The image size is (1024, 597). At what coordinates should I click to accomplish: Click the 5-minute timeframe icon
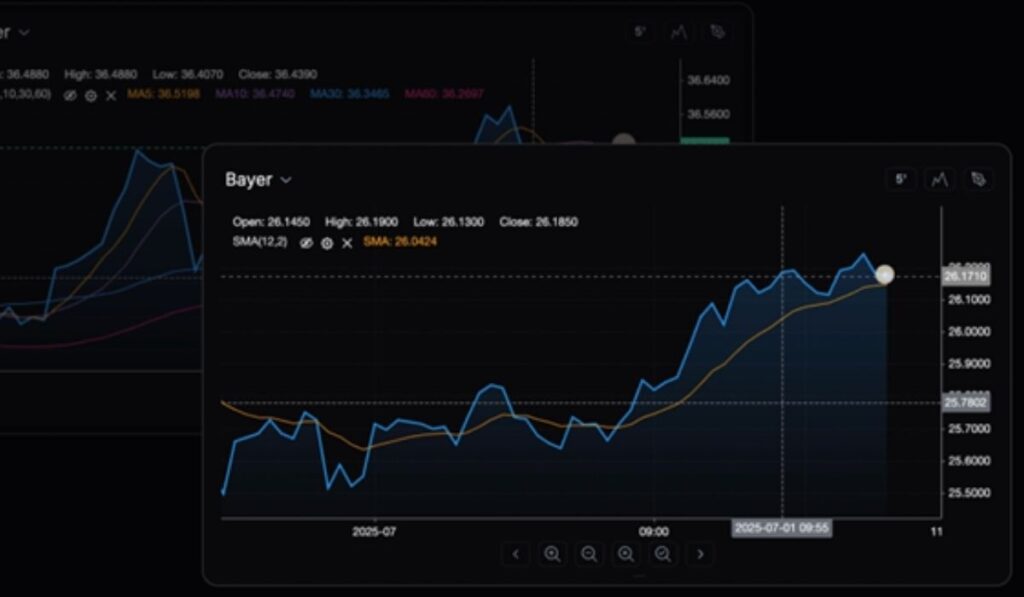point(902,180)
